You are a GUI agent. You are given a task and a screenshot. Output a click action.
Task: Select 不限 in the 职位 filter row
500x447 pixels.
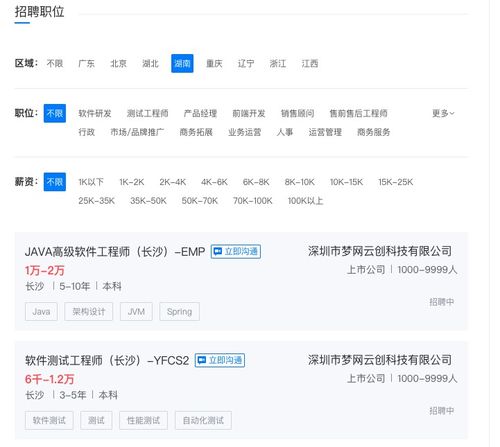tap(55, 113)
